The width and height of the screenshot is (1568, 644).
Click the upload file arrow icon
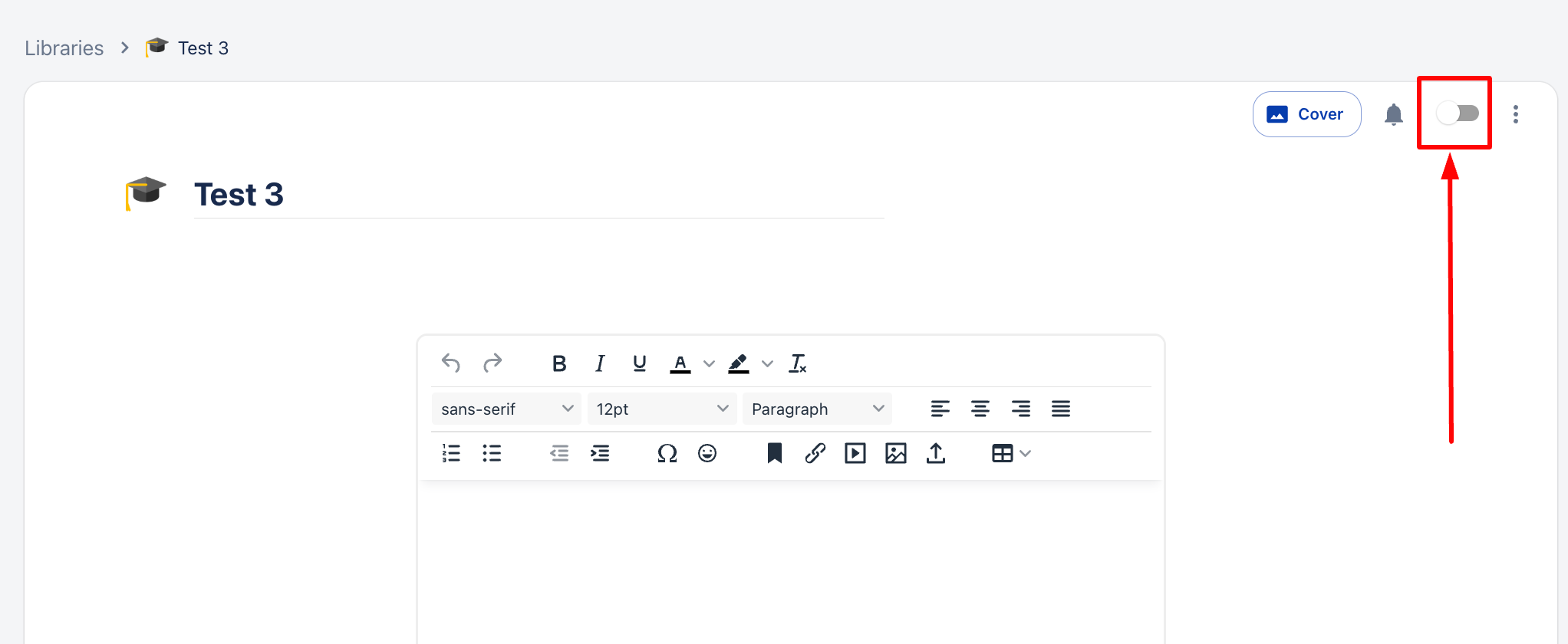coord(936,454)
